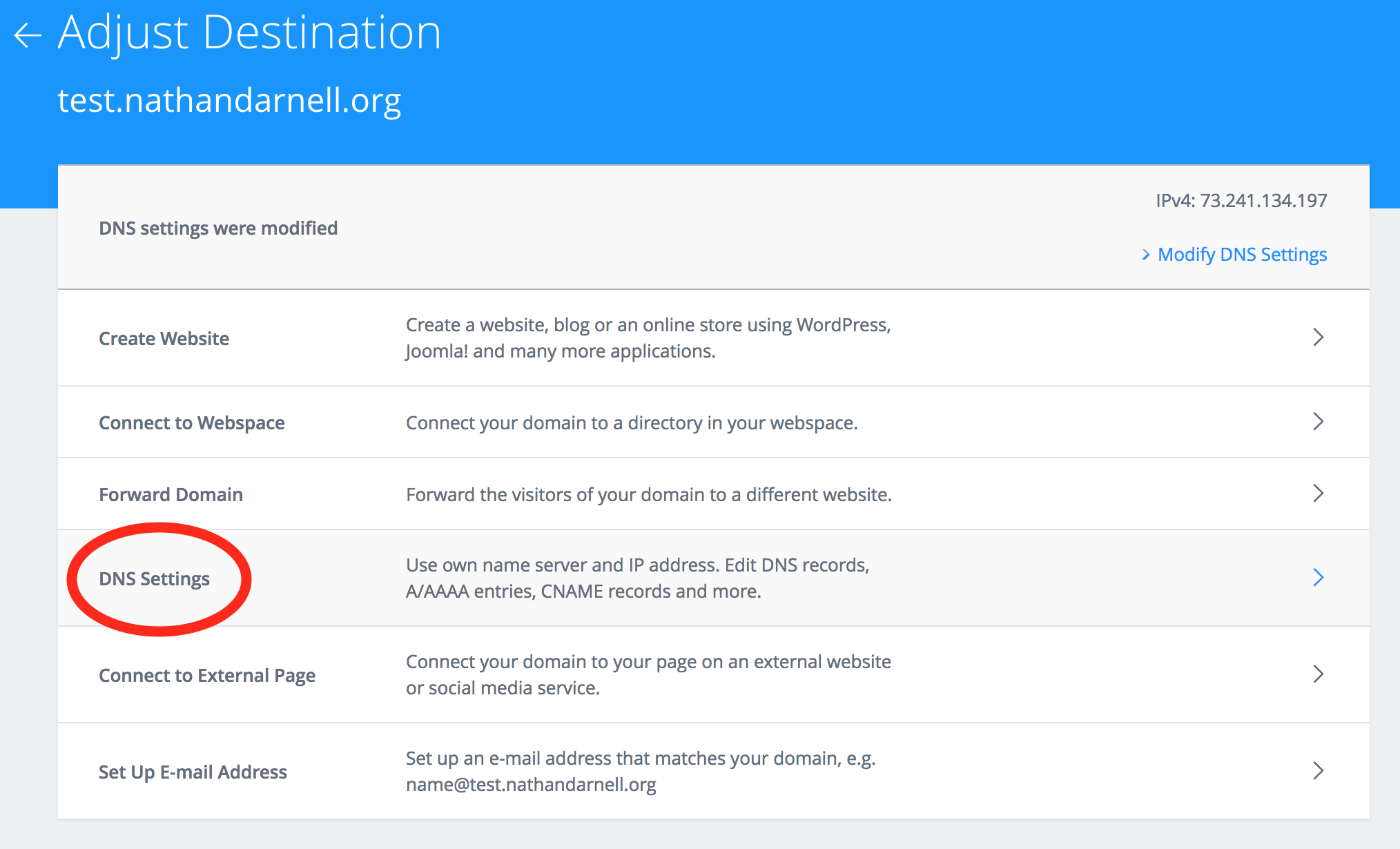Click the chevron on Create Website row
The image size is (1400, 849).
click(x=1317, y=338)
